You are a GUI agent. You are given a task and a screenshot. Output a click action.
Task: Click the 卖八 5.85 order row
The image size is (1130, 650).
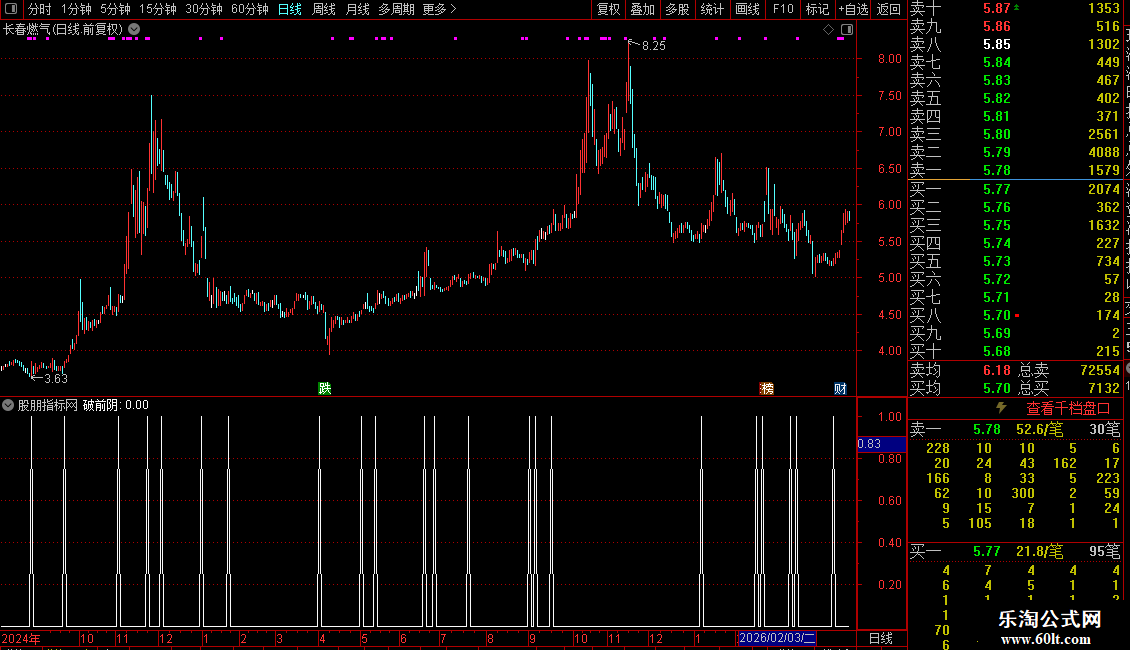(x=1015, y=44)
